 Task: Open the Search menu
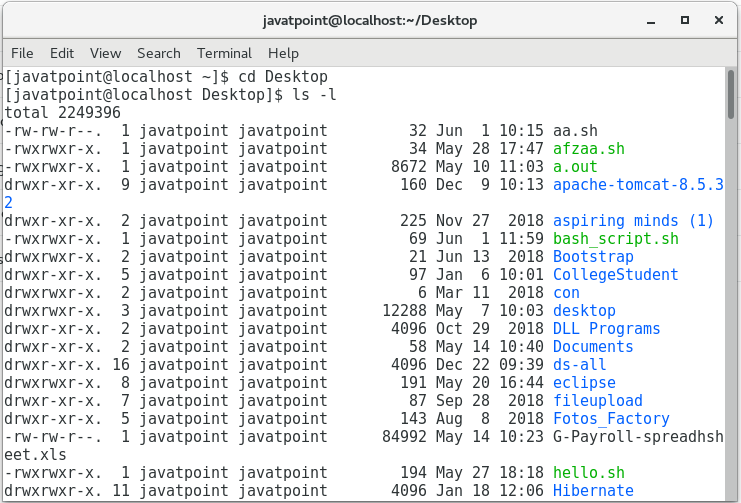[159, 53]
